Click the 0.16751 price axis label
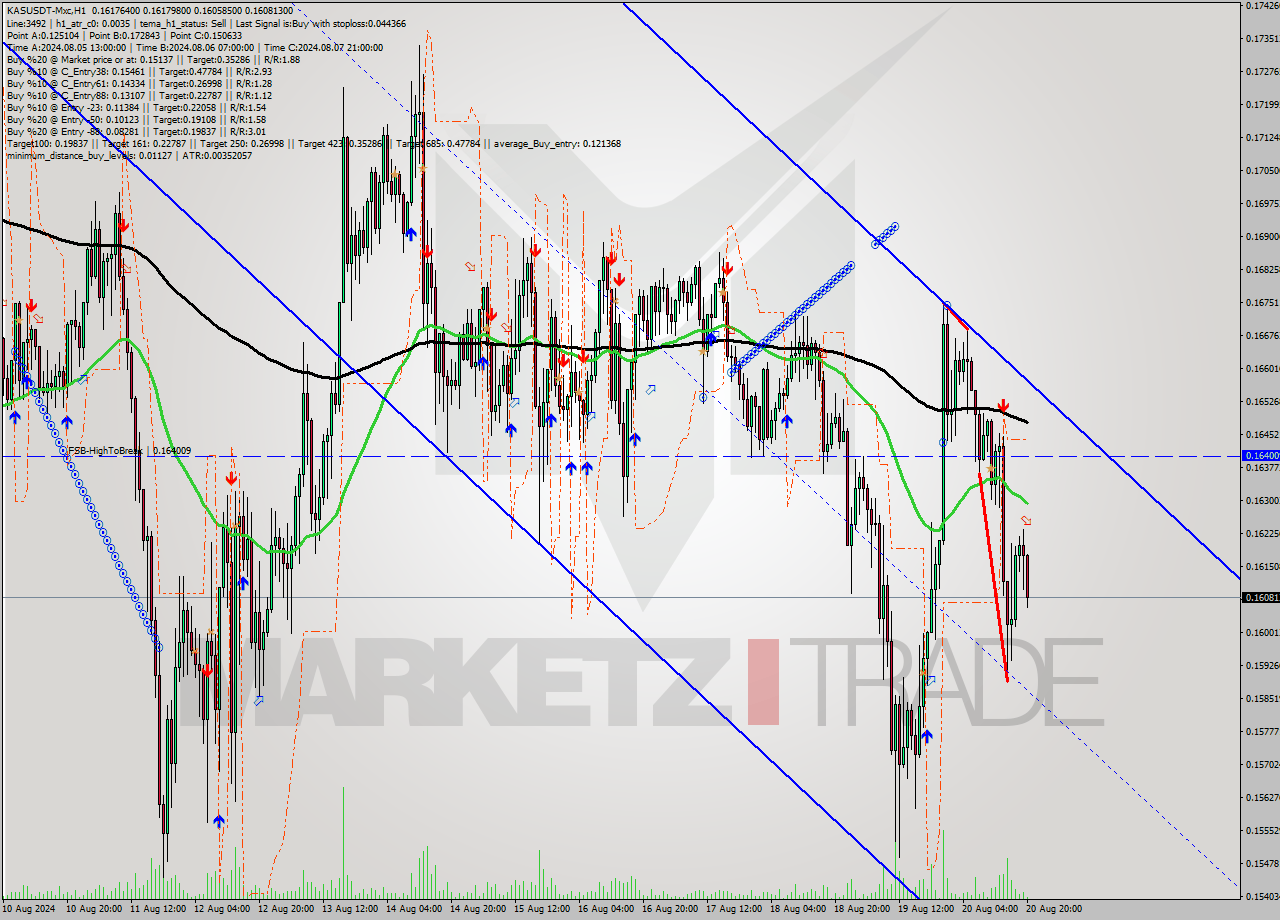 coord(1261,302)
